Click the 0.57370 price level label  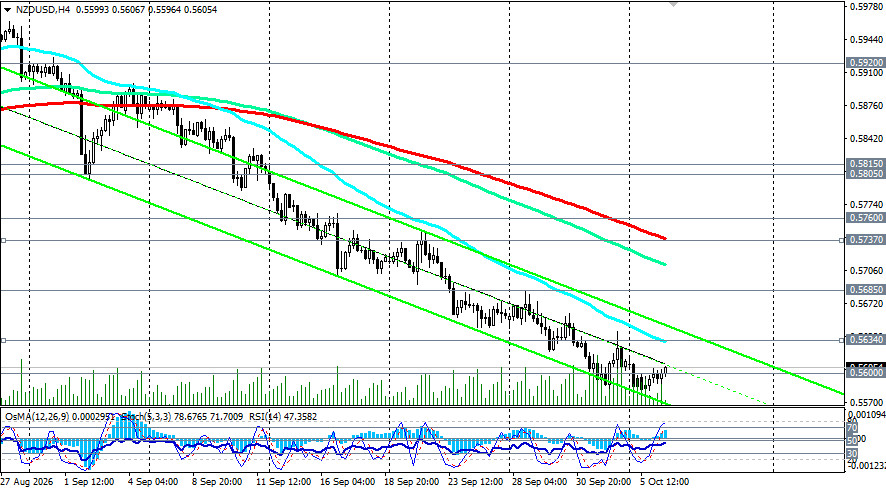[866, 240]
